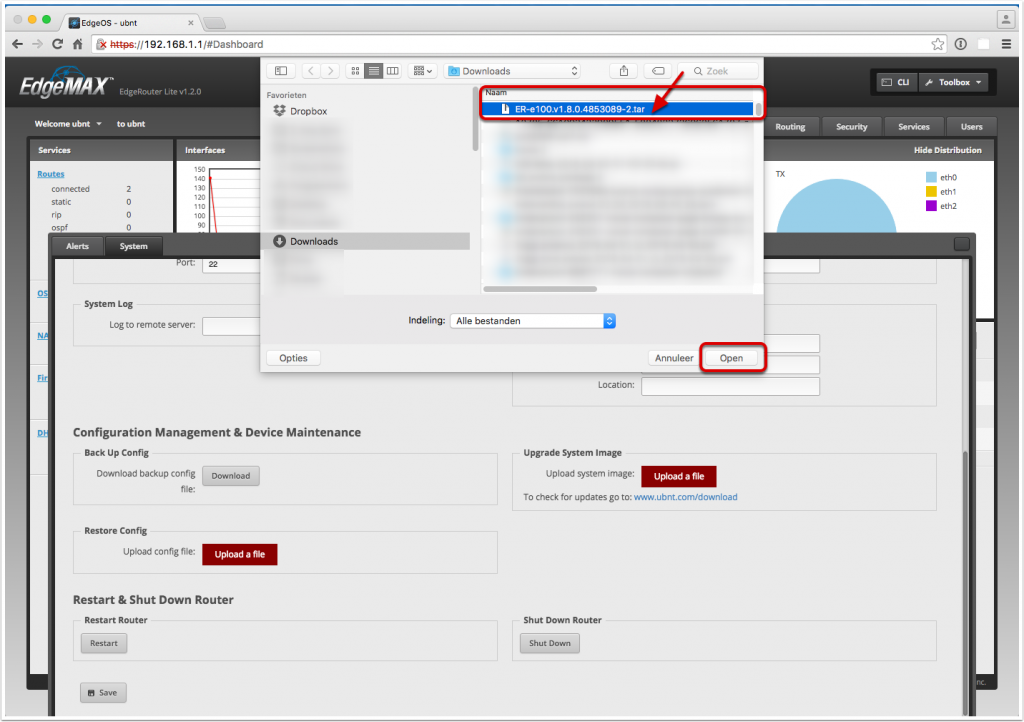Click the eth0 legend color swatch
Image resolution: width=1024 pixels, height=722 pixels.
(931, 177)
